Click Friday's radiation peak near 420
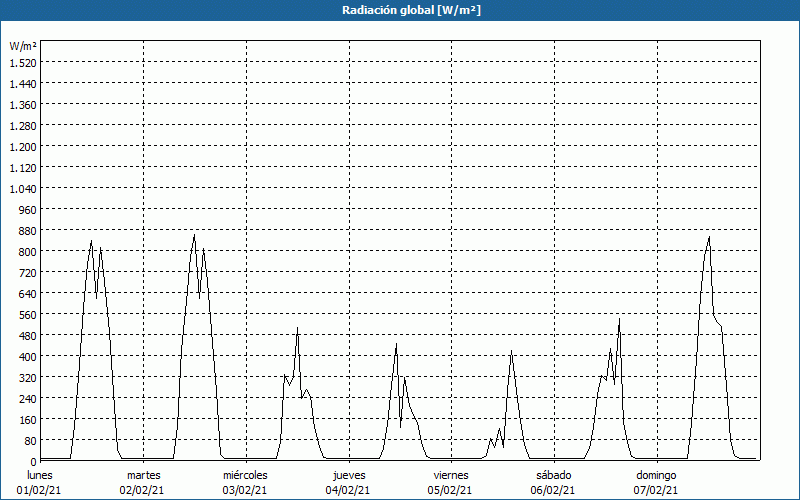Viewport: 800px width, 500px height. (511, 351)
